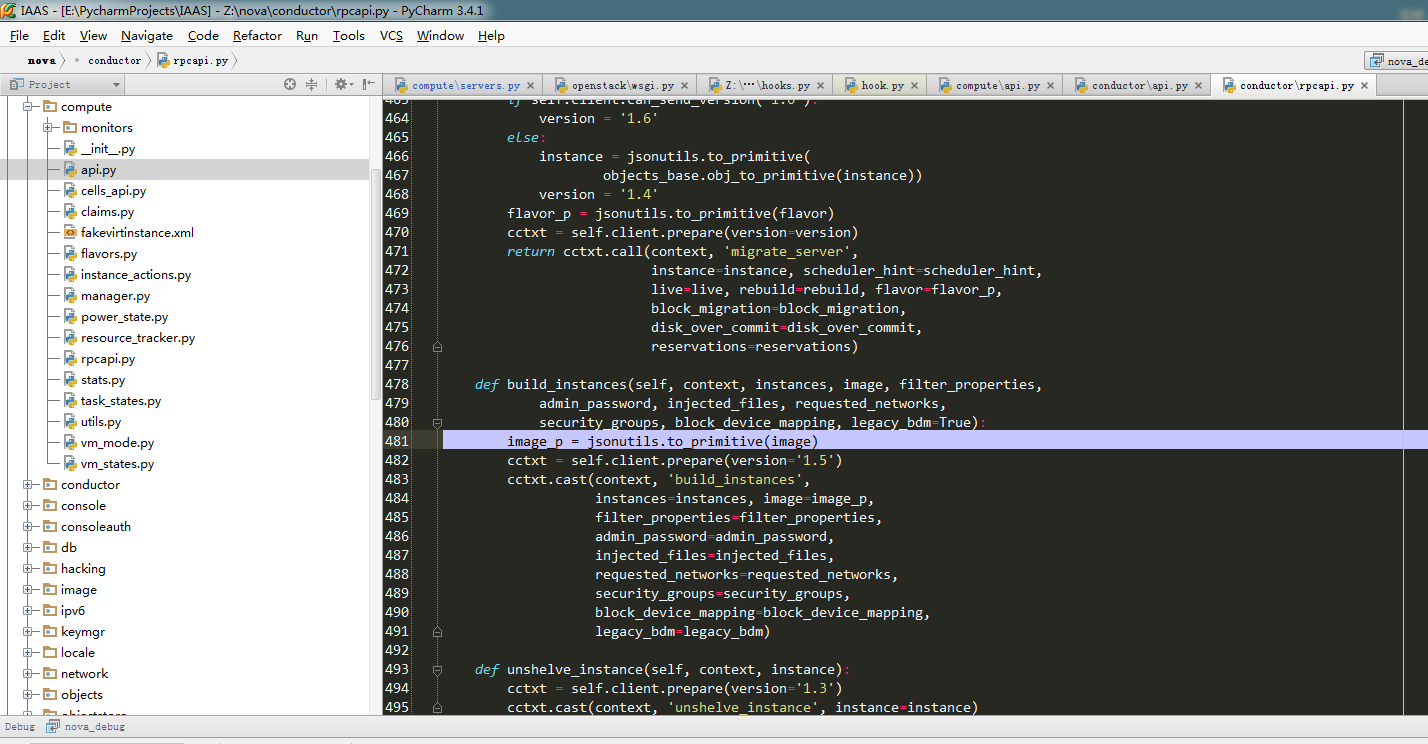
Task: Select cells_api.py file
Action: (113, 191)
